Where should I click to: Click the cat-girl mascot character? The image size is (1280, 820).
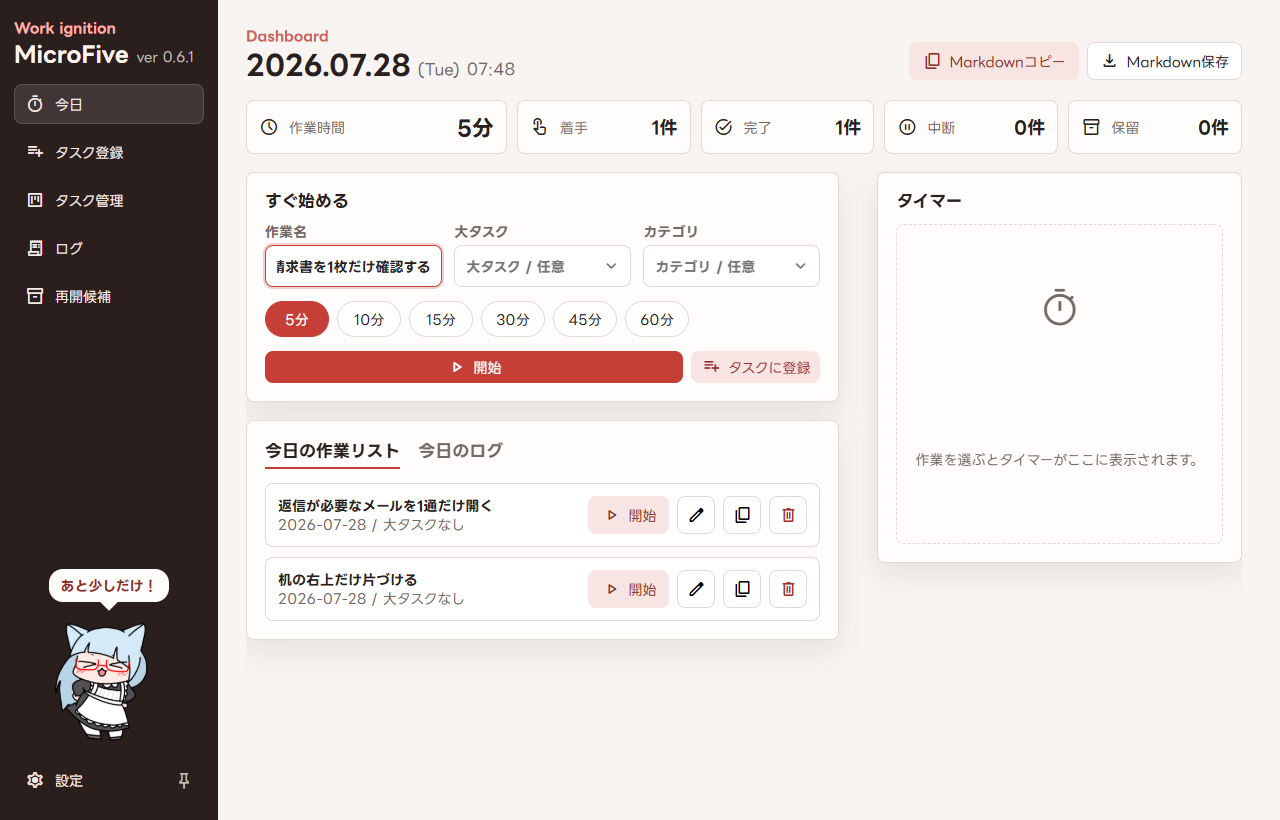click(x=100, y=680)
